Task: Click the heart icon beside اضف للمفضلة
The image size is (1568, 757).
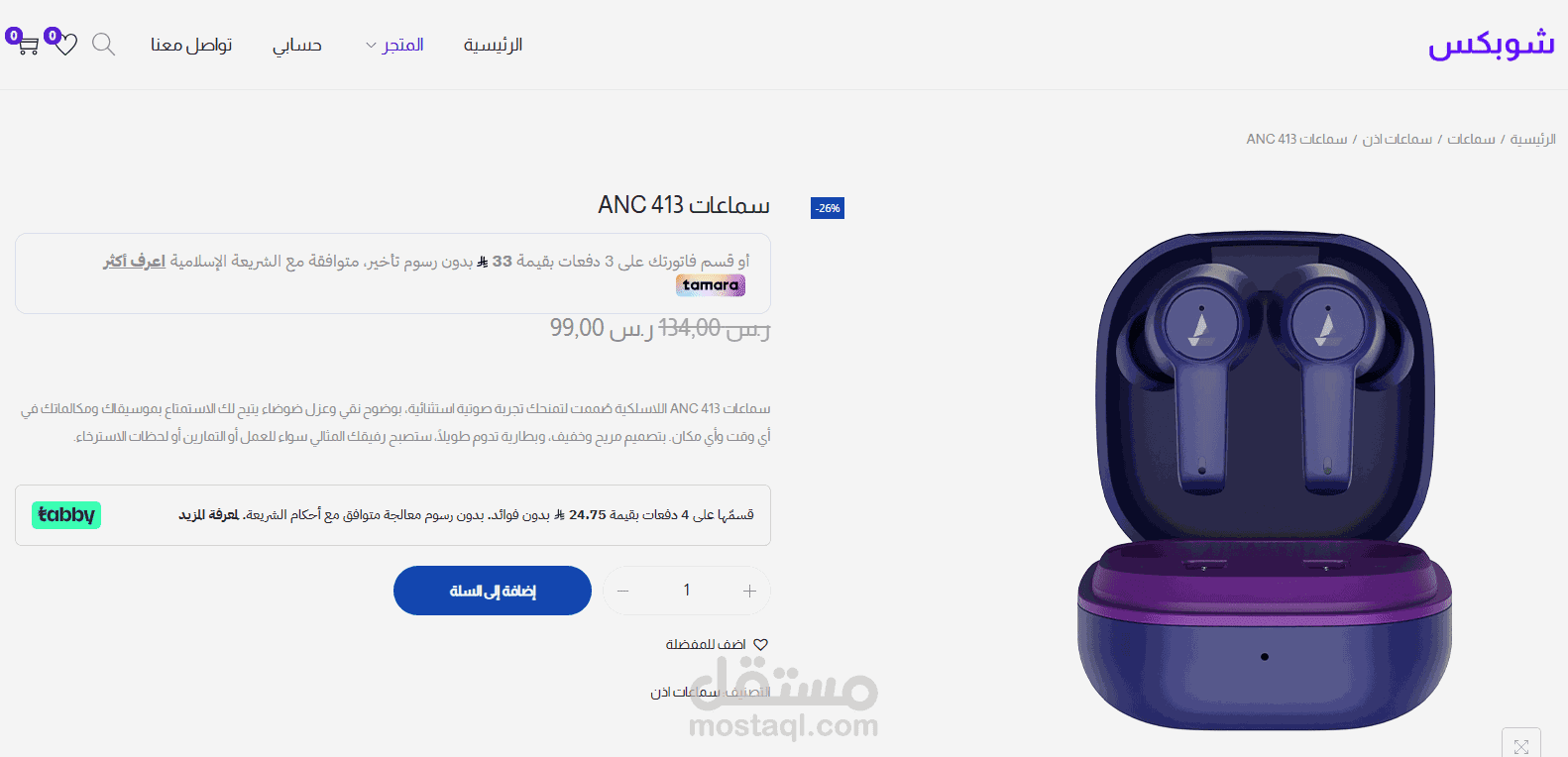Action: pyautogui.click(x=760, y=644)
